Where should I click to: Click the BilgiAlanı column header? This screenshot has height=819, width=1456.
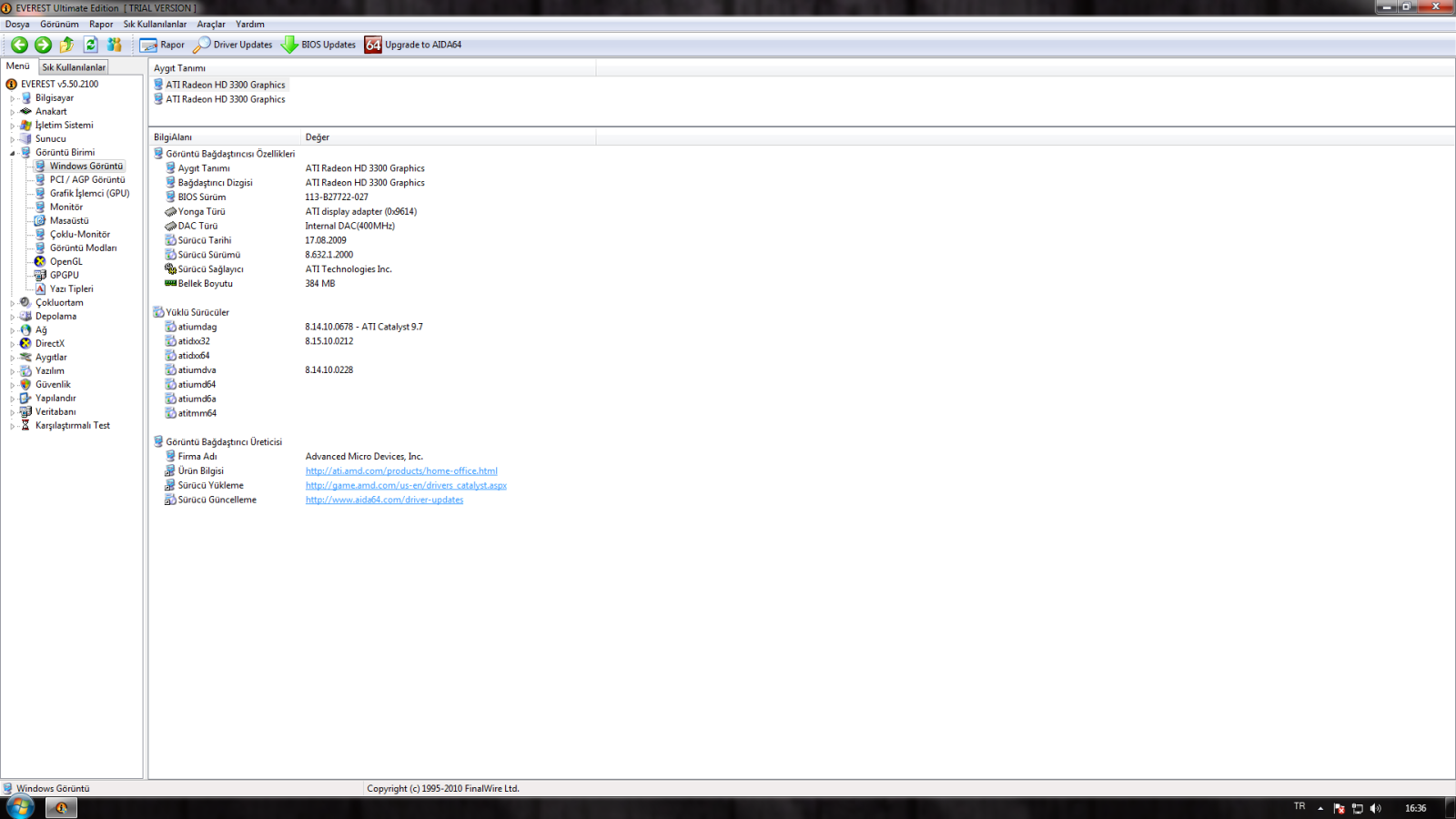(225, 137)
